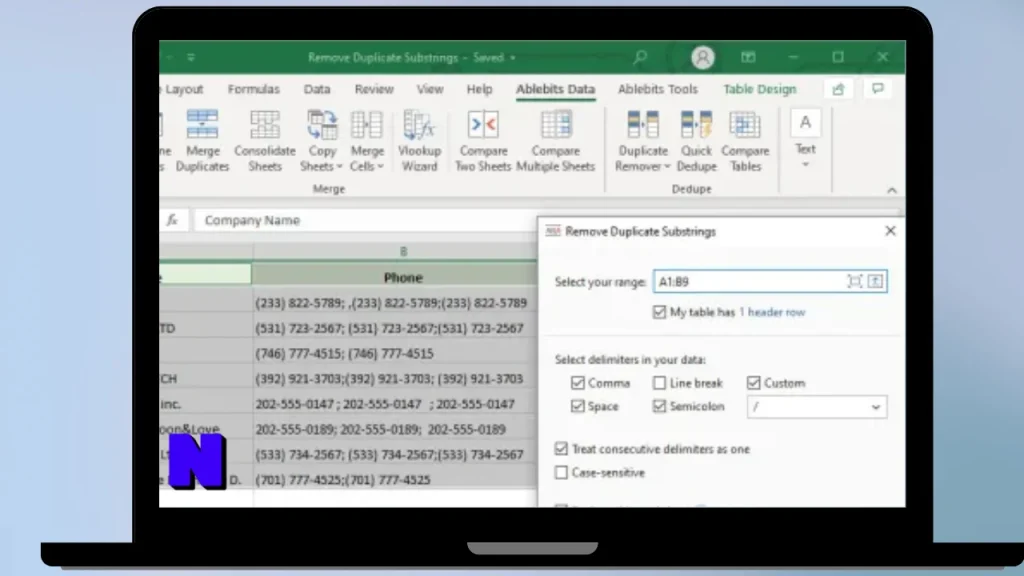Click the Share icon button

click(x=839, y=89)
